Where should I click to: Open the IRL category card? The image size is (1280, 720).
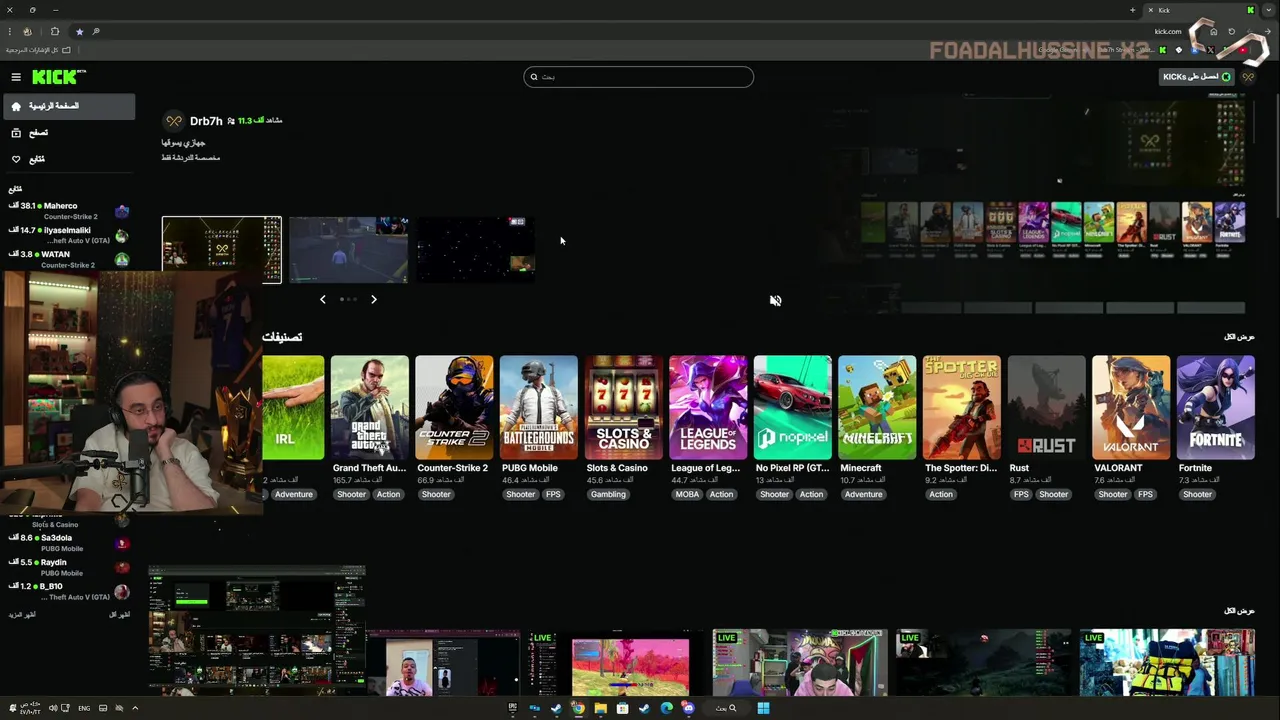[x=293, y=407]
